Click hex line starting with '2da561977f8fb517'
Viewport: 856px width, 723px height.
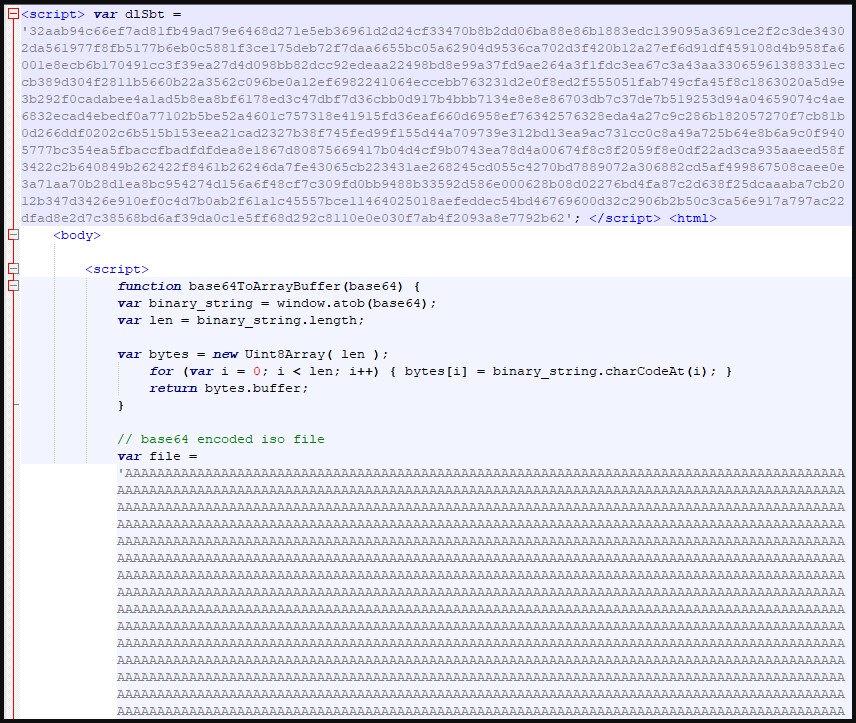433,49
